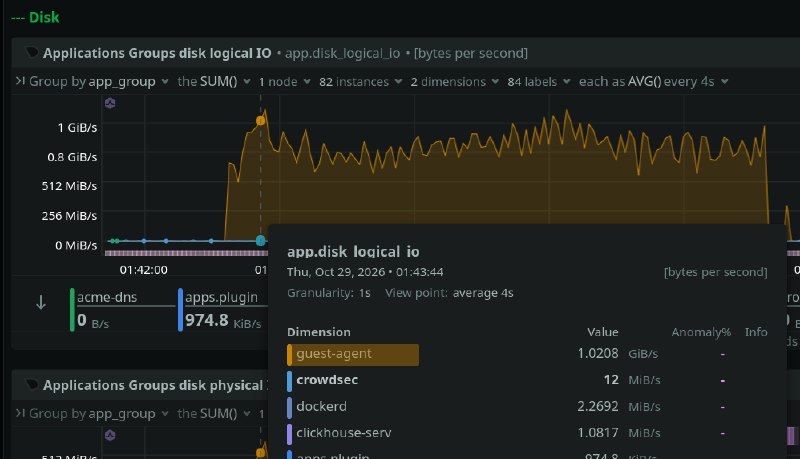Image resolution: width=800 pixels, height=459 pixels.
Task: Click the purple clickhouse-serv color bar
Action: (x=289, y=434)
